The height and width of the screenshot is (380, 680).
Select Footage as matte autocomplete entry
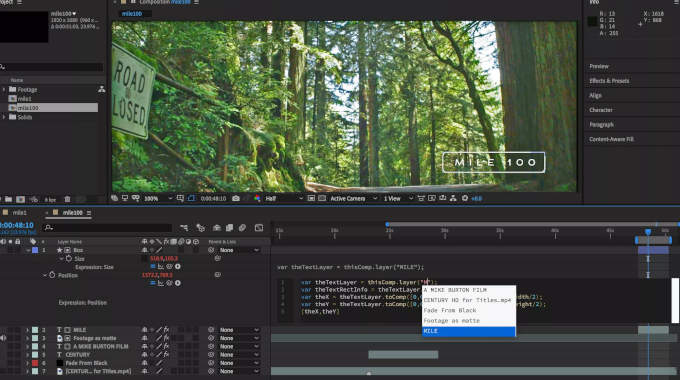point(469,321)
